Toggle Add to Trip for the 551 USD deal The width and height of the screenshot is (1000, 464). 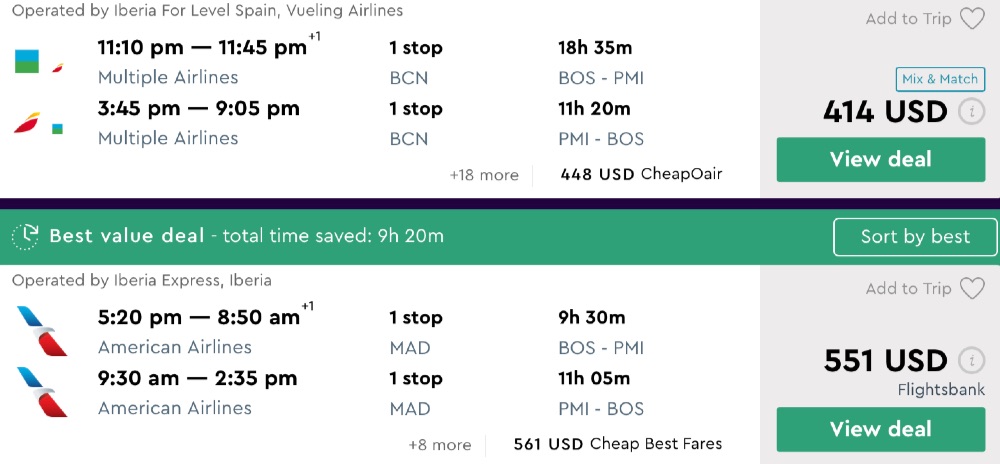click(x=908, y=289)
